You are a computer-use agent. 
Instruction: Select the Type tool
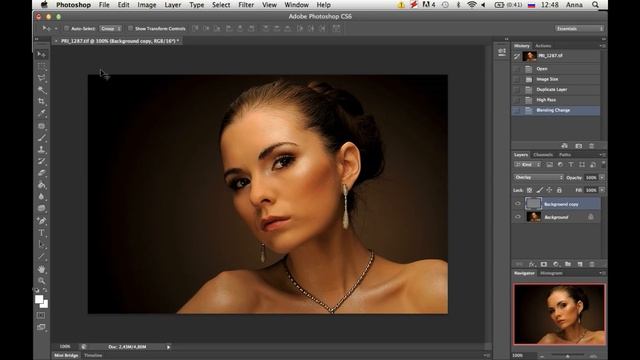pyautogui.click(x=41, y=233)
